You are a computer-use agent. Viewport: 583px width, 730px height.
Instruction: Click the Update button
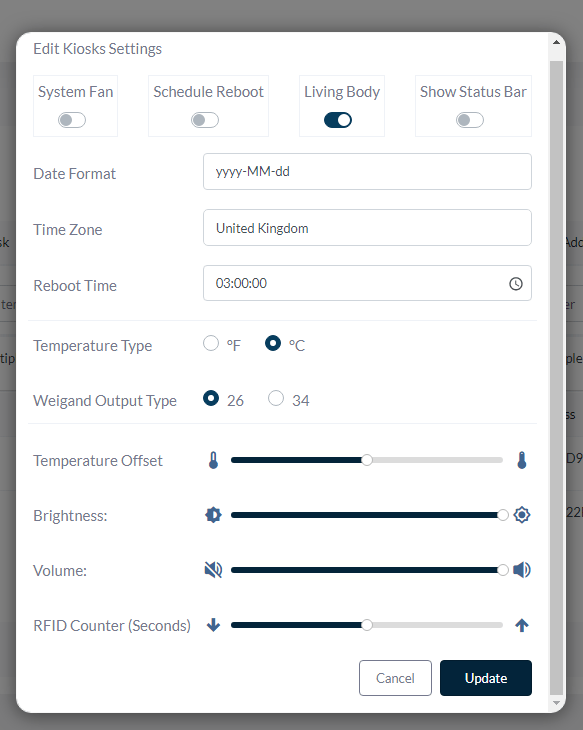pos(486,678)
